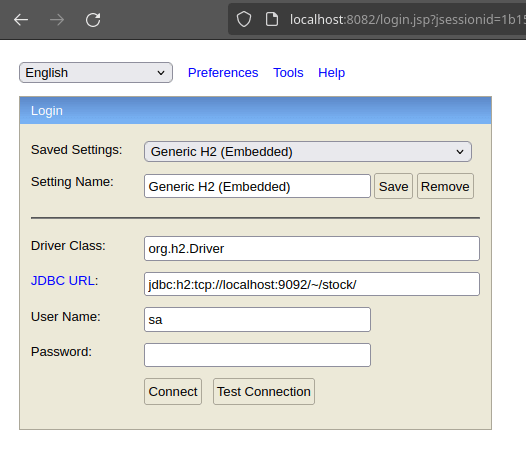Open the Tools link
526x450 pixels.
pos(288,72)
